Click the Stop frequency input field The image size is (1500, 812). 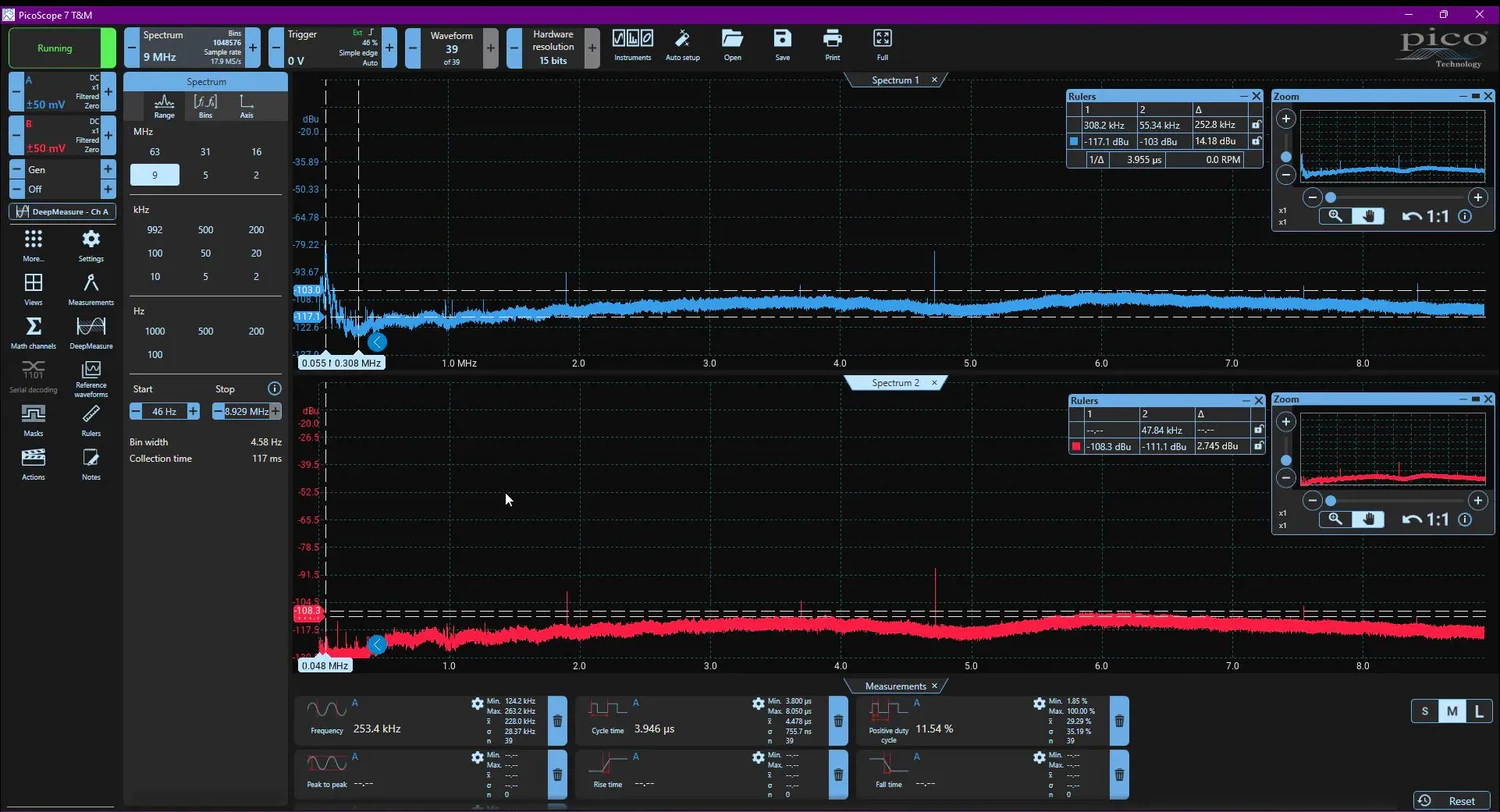246,412
